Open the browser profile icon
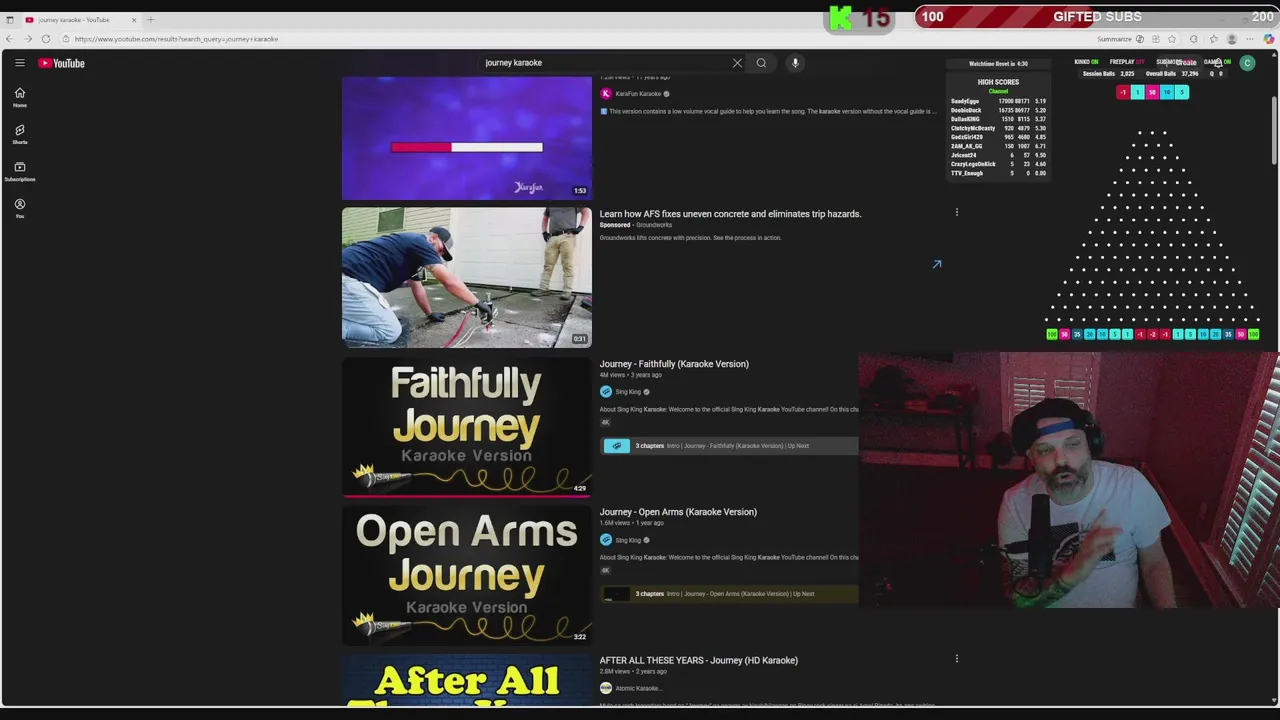 (1232, 39)
